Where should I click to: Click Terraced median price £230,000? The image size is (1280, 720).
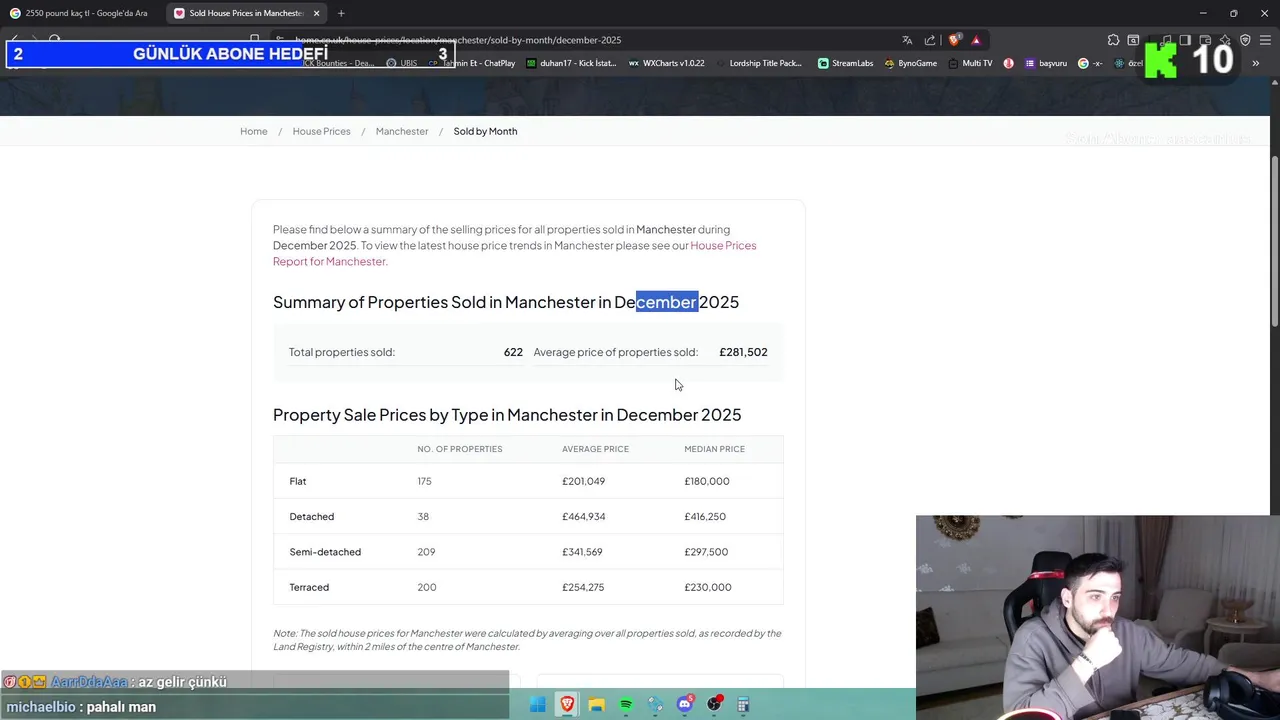(x=708, y=587)
